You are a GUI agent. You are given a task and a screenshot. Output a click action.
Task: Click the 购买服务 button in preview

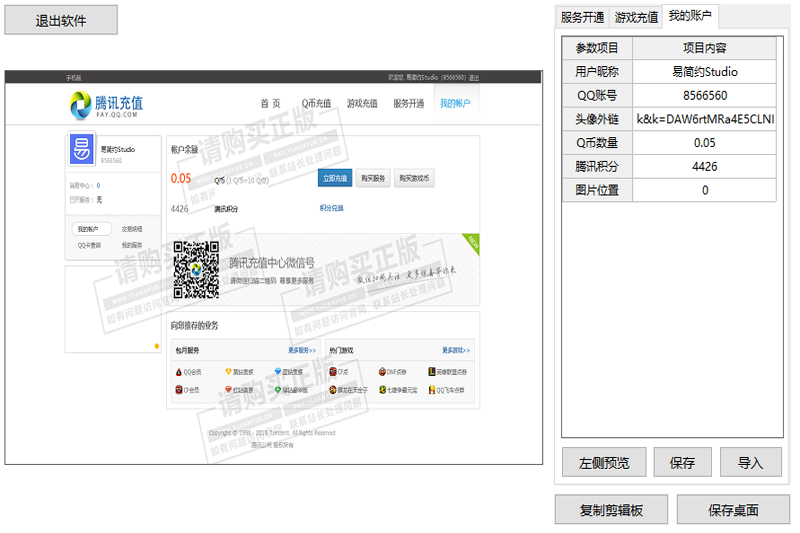pyautogui.click(x=373, y=178)
